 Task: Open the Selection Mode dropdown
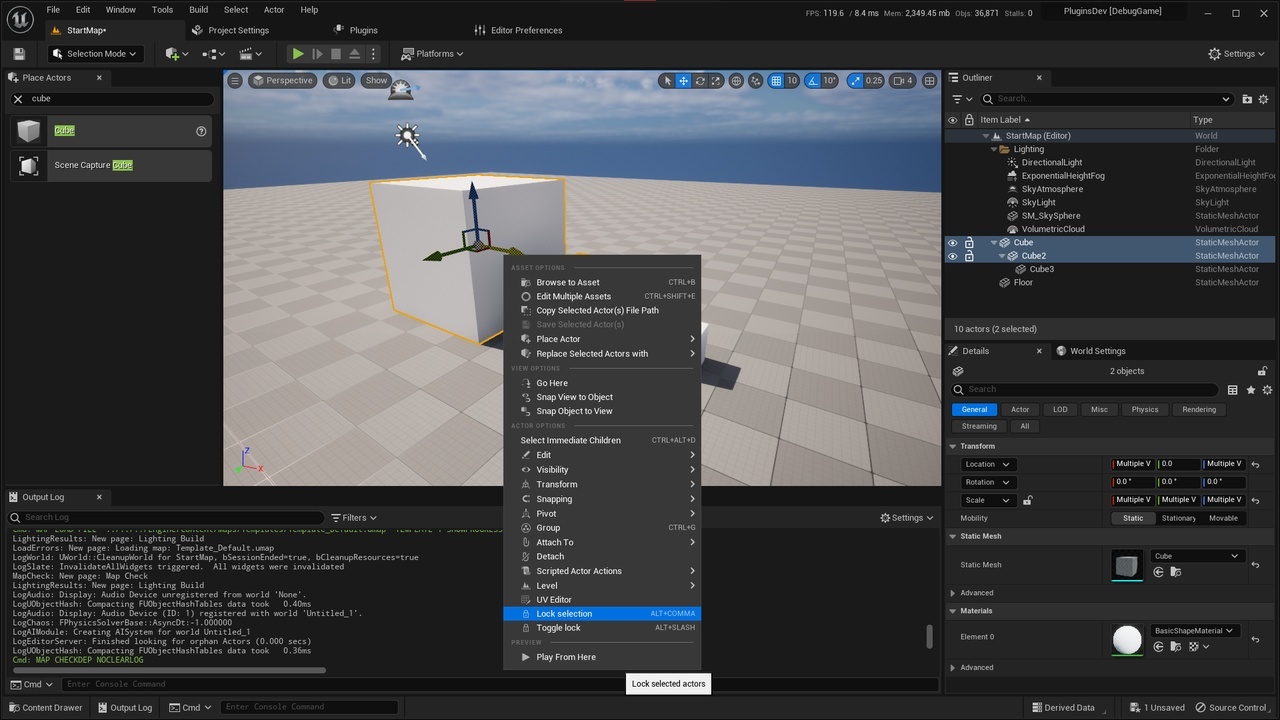96,54
